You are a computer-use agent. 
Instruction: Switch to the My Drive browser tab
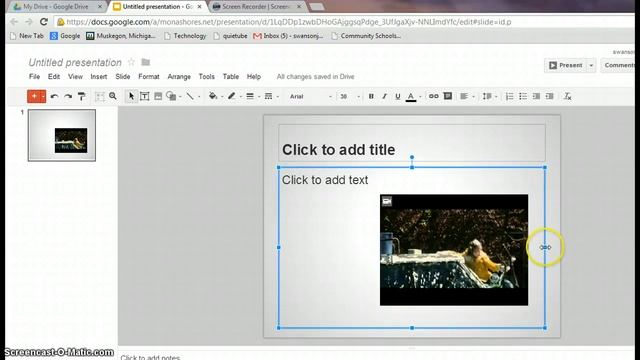[57, 7]
